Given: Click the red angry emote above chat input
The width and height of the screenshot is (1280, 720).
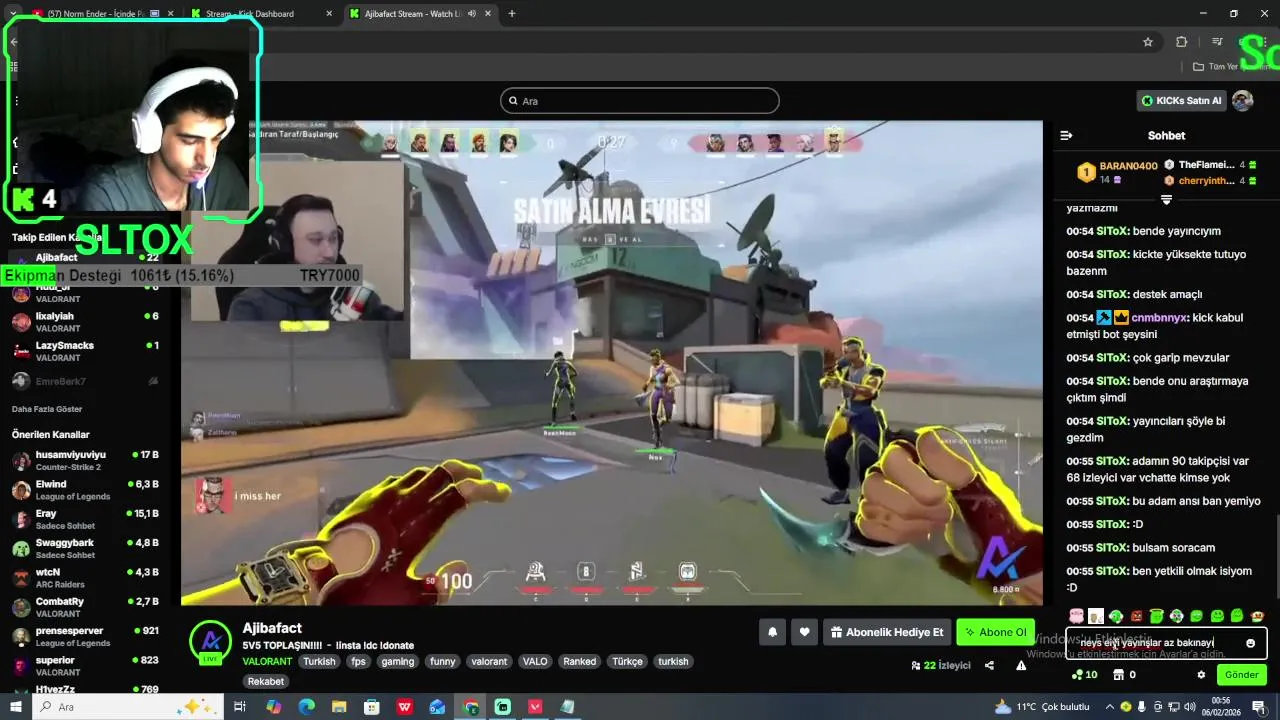Looking at the screenshot, I should coord(1136,616).
